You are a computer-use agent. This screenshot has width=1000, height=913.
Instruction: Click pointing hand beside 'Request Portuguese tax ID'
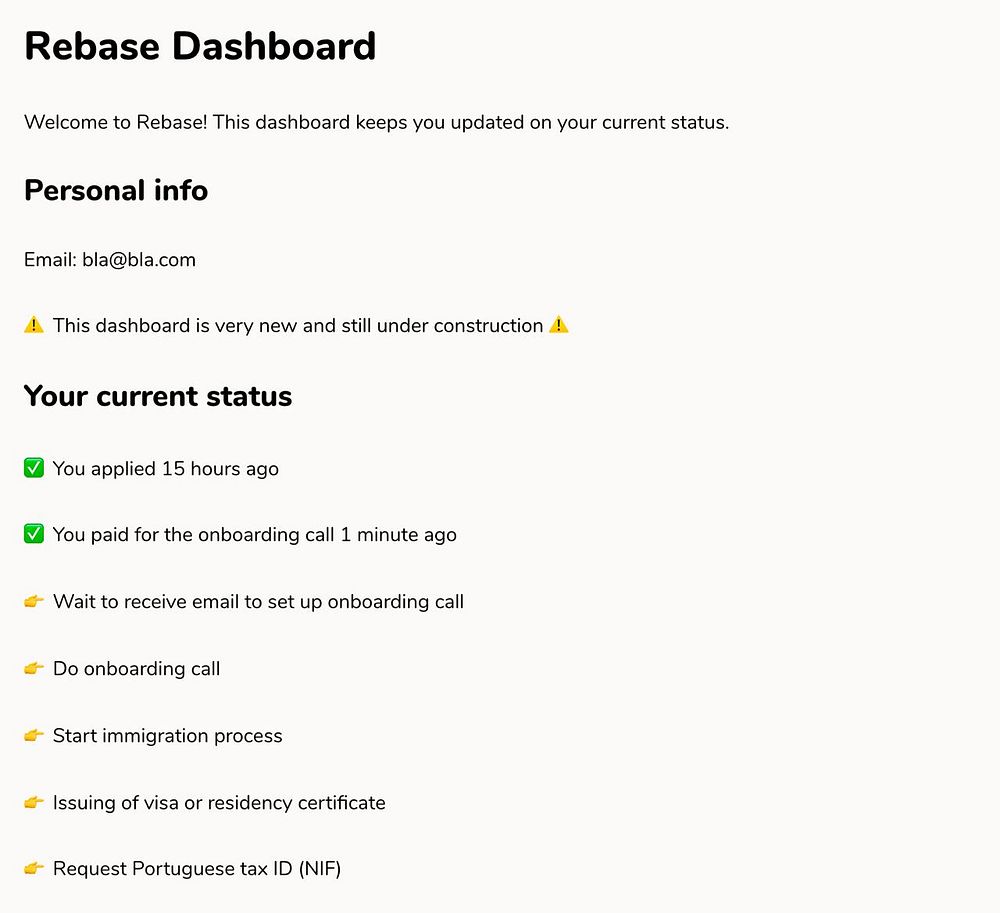coord(34,868)
